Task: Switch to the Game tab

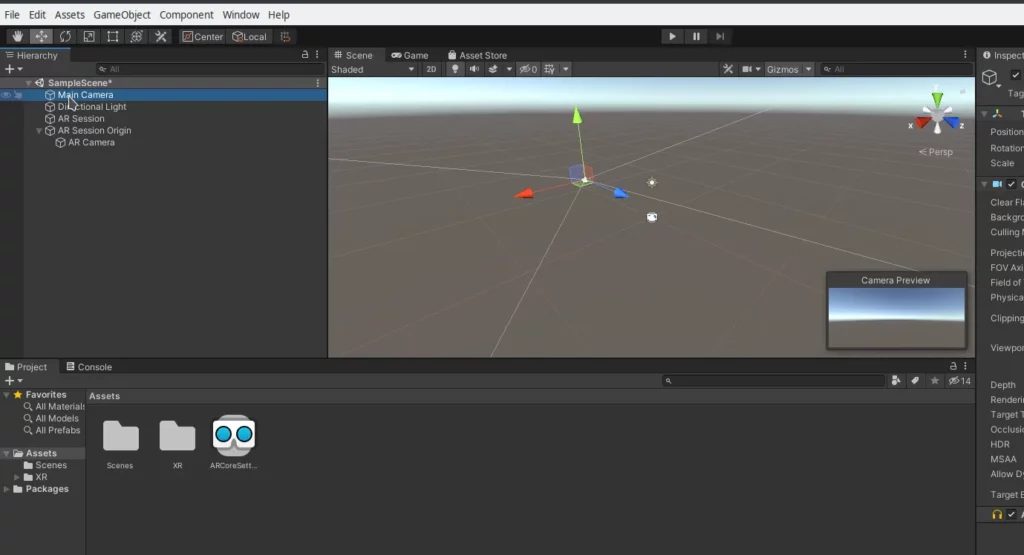Action: (x=409, y=56)
